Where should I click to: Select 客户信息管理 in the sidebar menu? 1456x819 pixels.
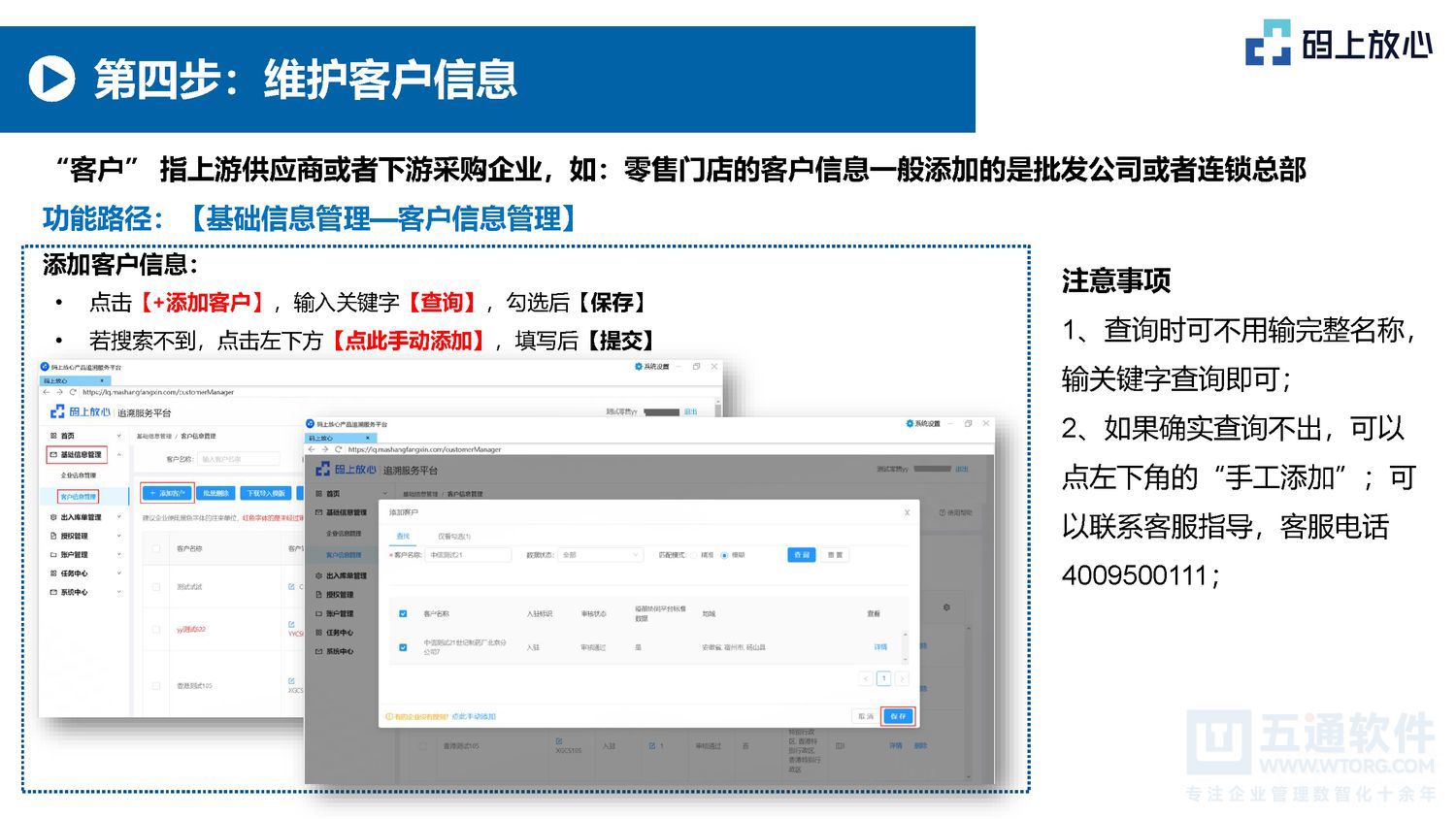pos(345,556)
